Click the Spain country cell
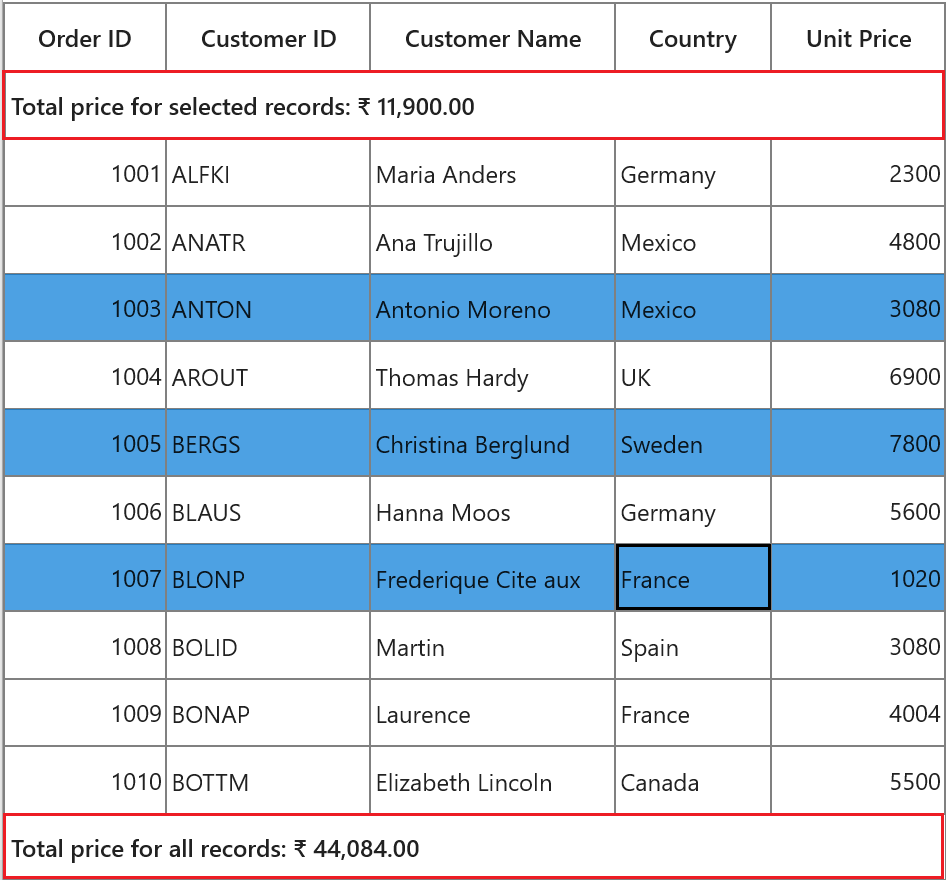This screenshot has width=946, height=880. coord(693,645)
